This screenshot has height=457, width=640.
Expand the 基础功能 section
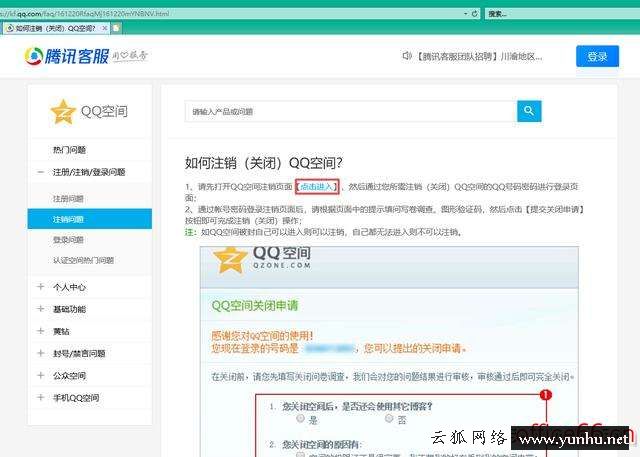[40, 309]
